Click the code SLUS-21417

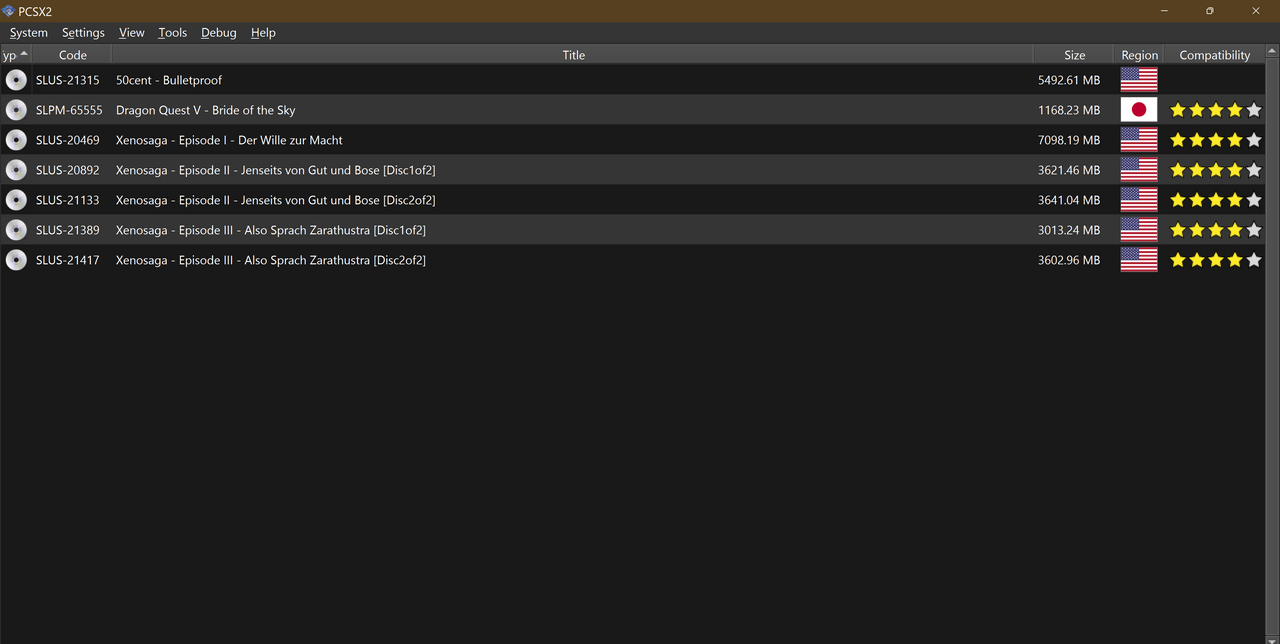tap(68, 260)
